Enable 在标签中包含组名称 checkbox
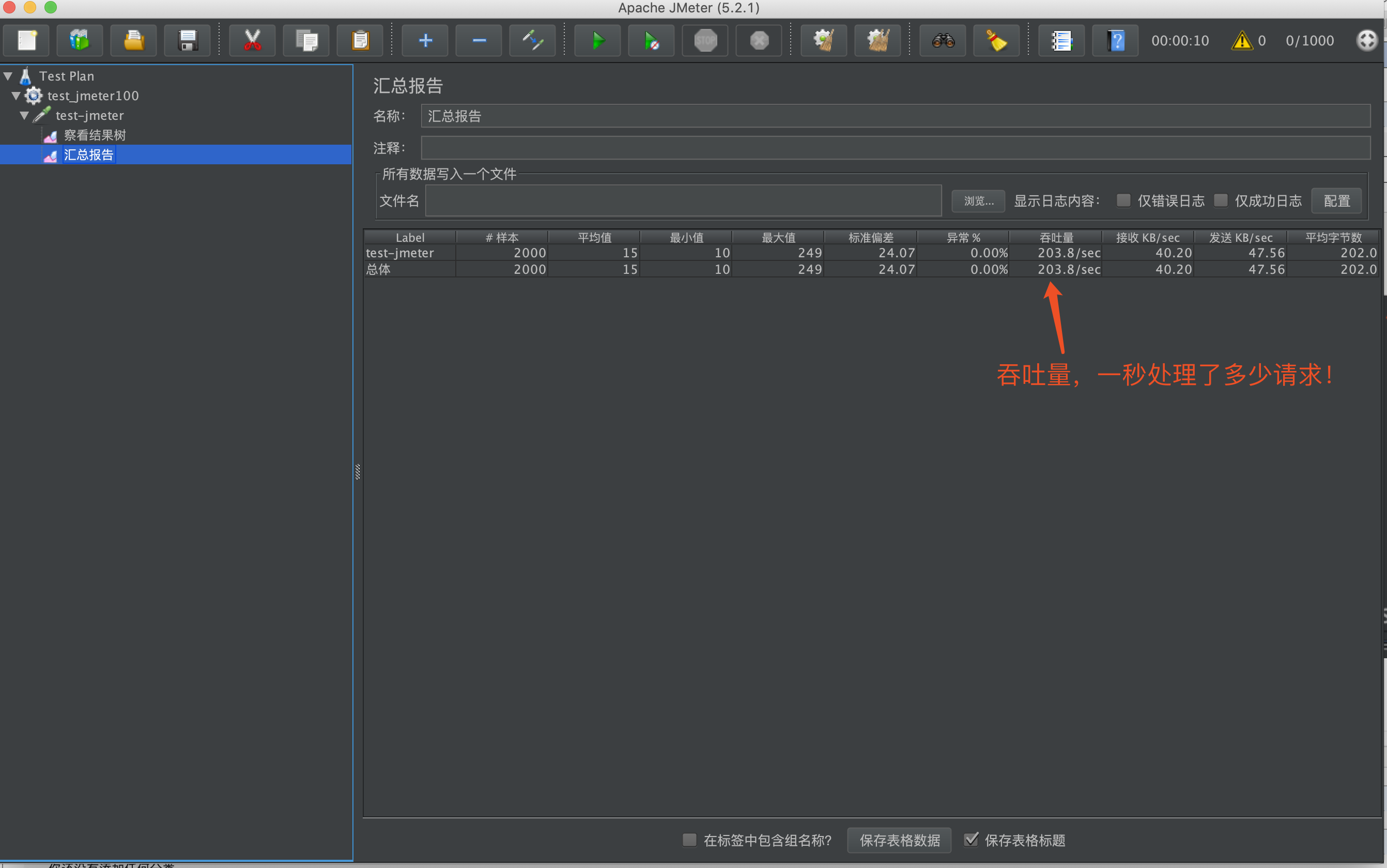The image size is (1387, 868). pyautogui.click(x=689, y=840)
